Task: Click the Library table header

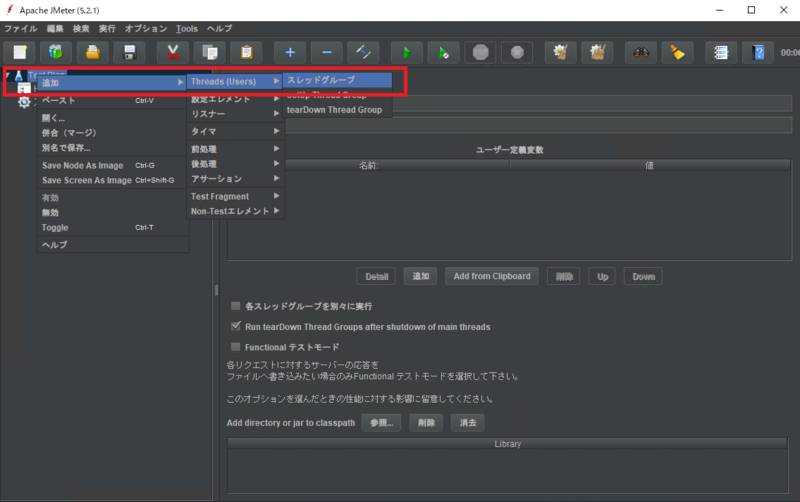Action: coord(508,444)
